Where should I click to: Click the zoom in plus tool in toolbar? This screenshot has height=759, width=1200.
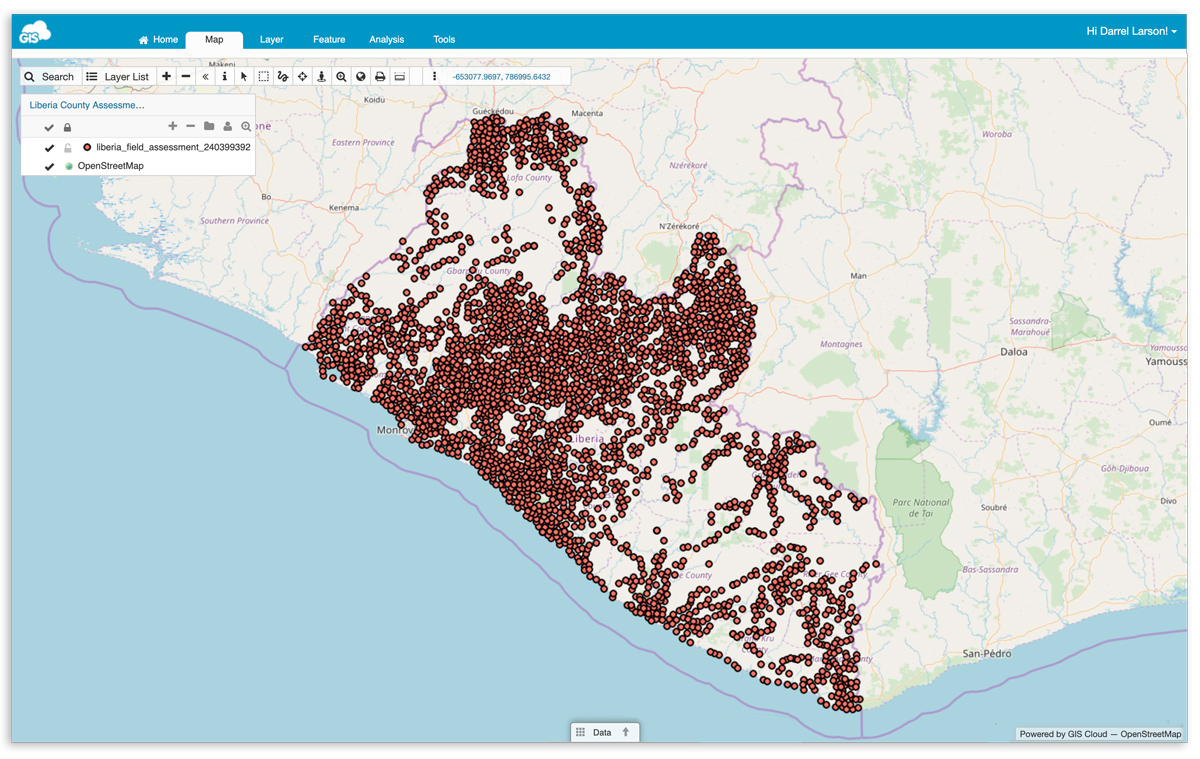click(x=166, y=76)
